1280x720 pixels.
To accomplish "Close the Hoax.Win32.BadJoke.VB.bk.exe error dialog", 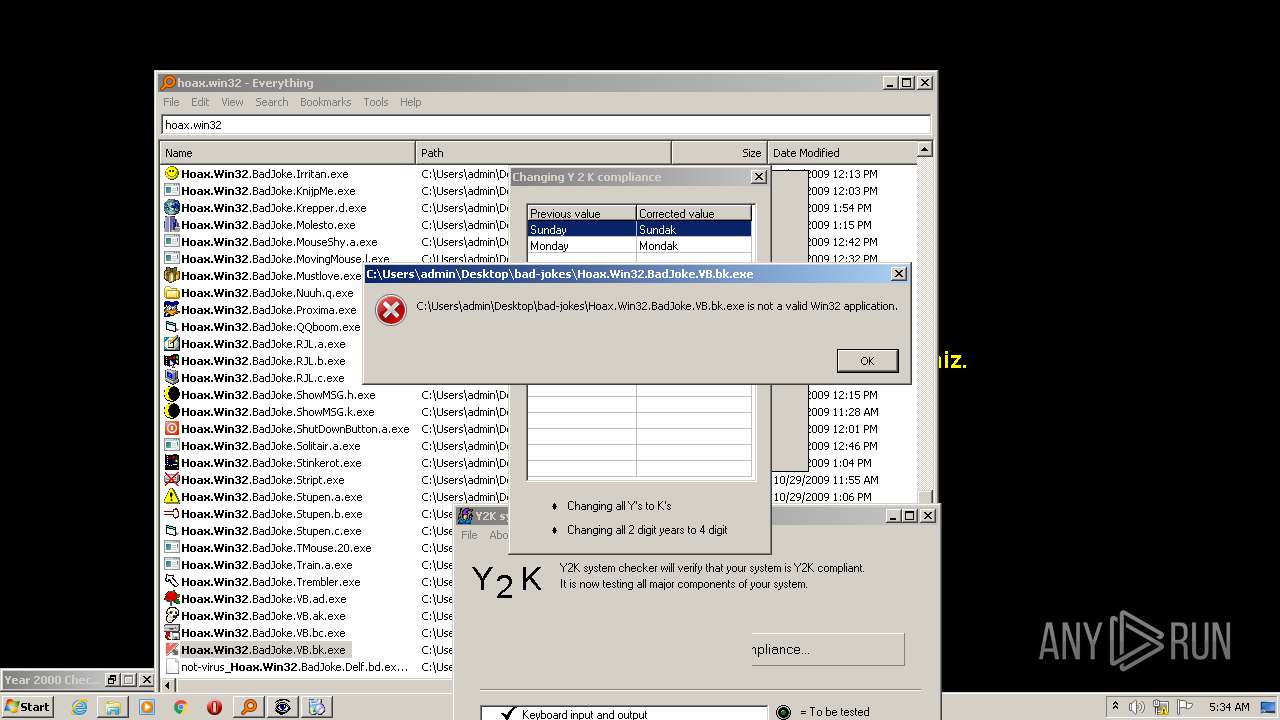I will click(898, 273).
